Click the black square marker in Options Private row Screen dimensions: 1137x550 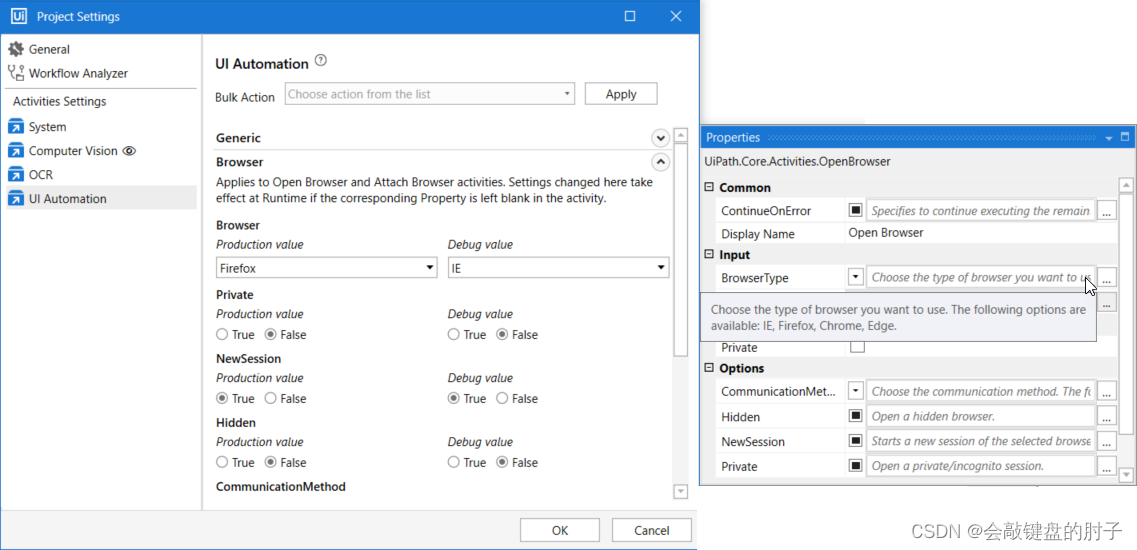click(x=856, y=466)
